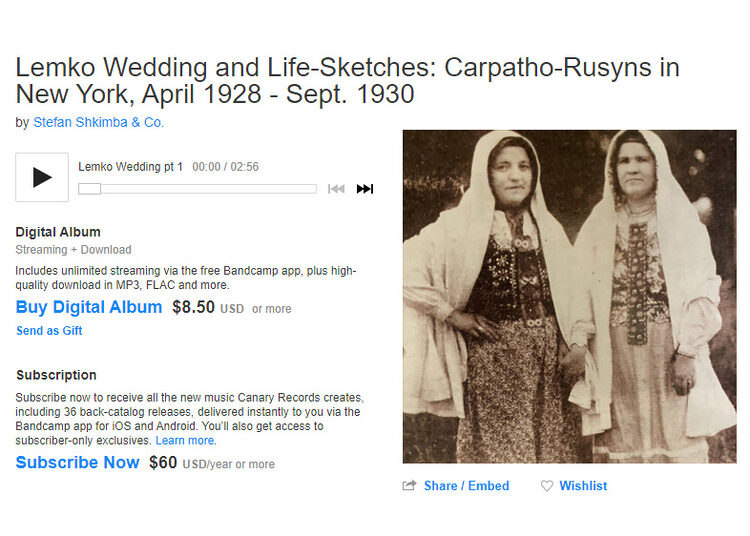The width and height of the screenshot is (750, 536).
Task: Add album to Wishlist via text link
Action: pos(583,486)
